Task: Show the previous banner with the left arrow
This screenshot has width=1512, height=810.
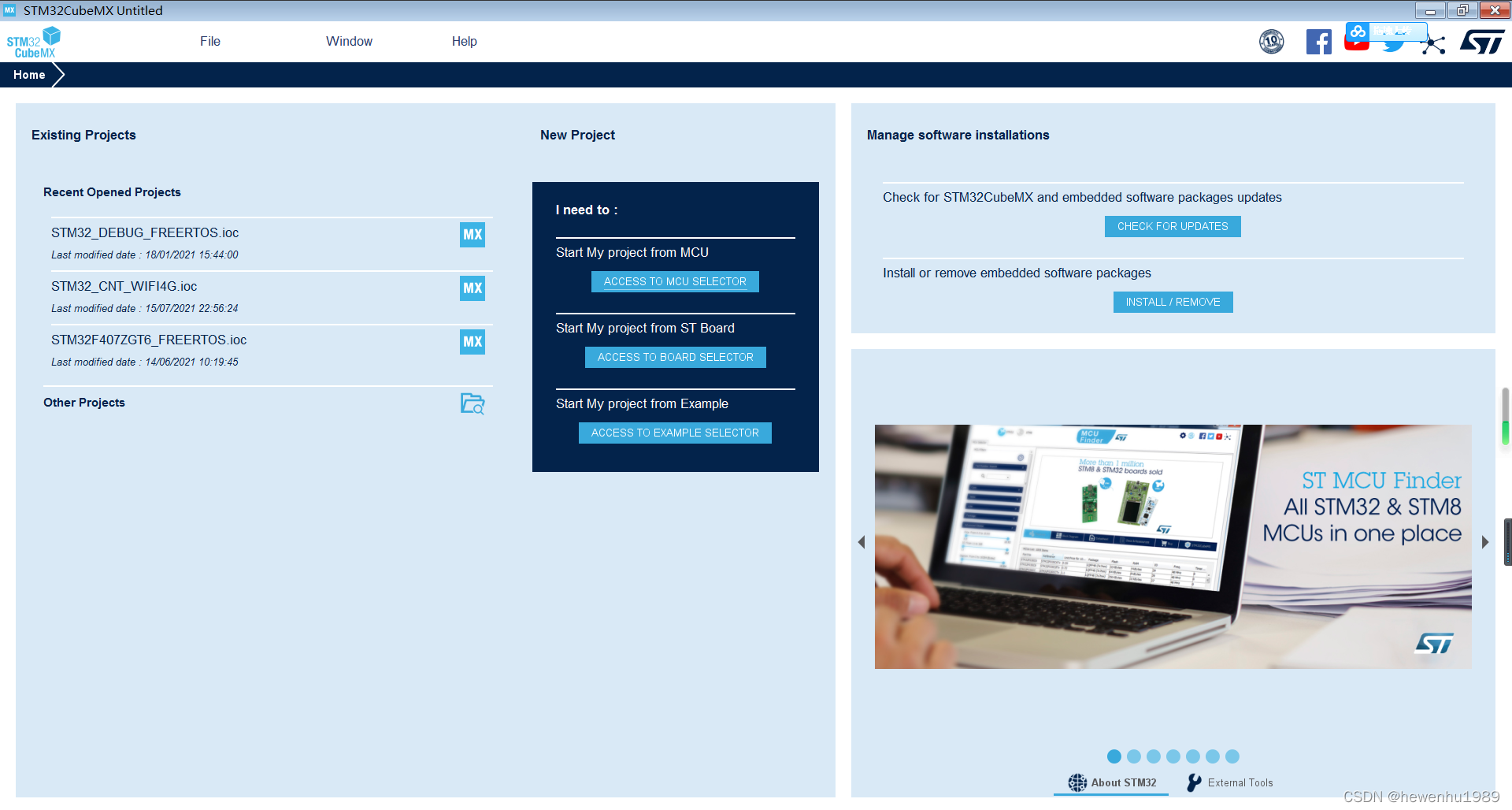Action: (862, 542)
